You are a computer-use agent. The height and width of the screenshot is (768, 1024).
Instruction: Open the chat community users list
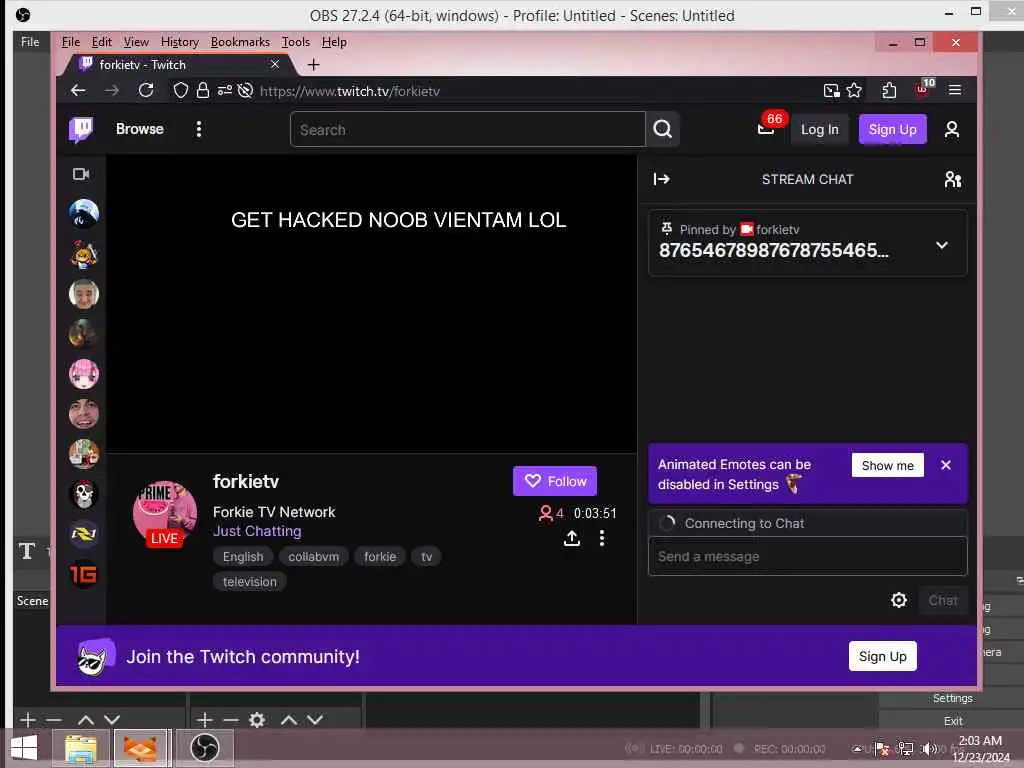(953, 179)
